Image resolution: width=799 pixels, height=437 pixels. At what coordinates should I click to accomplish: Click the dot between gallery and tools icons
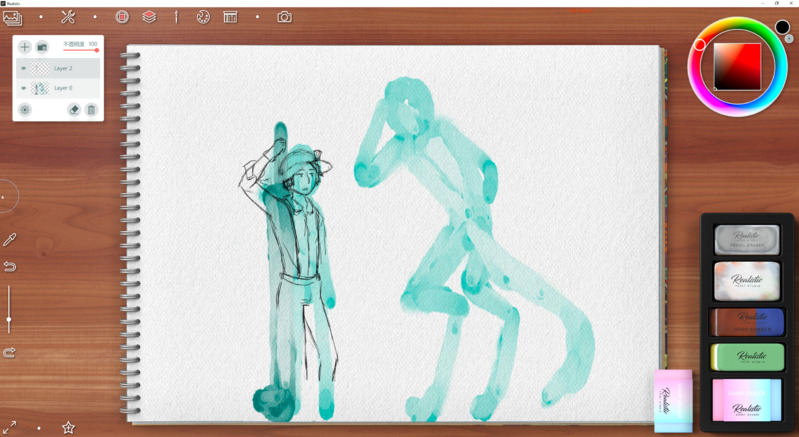(41, 17)
